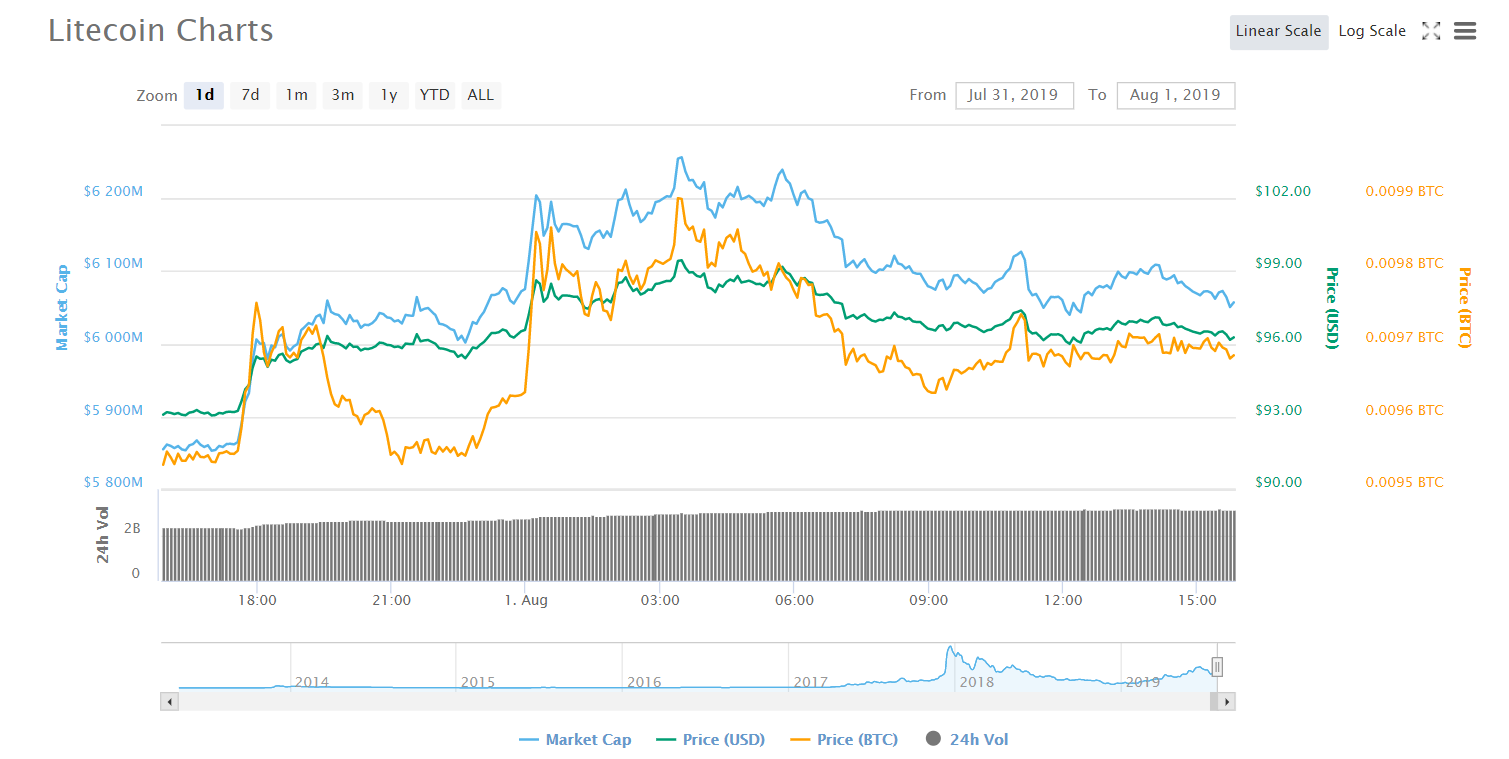Click the vertical Market Cap axis title

tap(62, 307)
